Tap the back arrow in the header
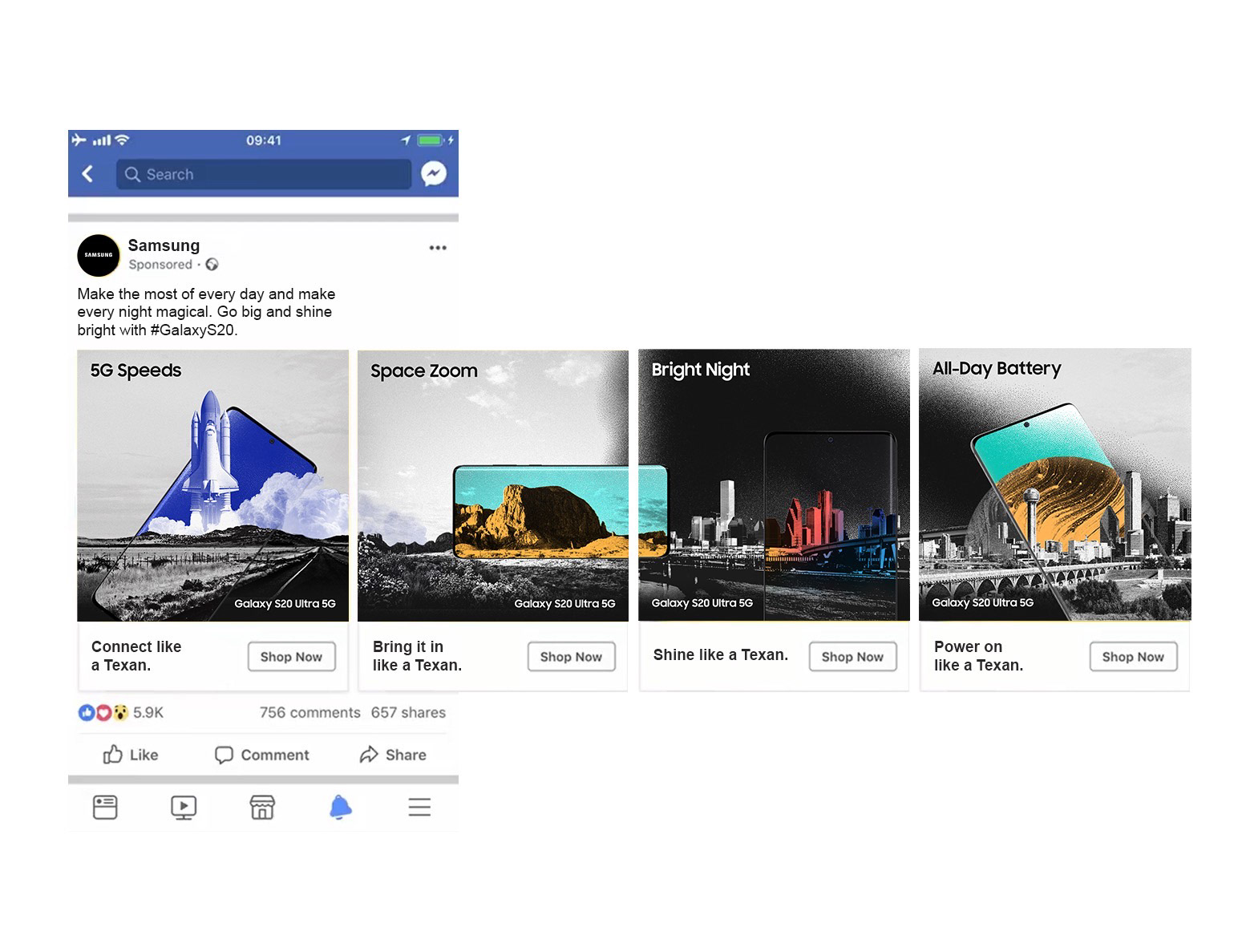 [x=88, y=174]
